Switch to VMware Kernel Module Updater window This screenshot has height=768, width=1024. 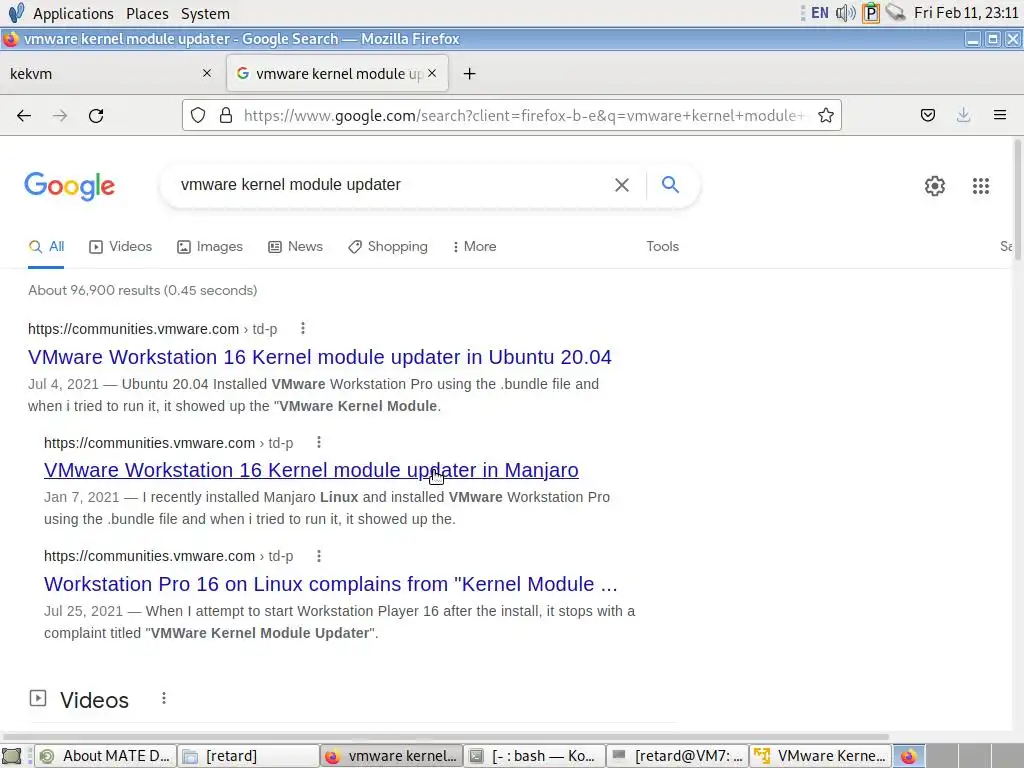[820, 756]
